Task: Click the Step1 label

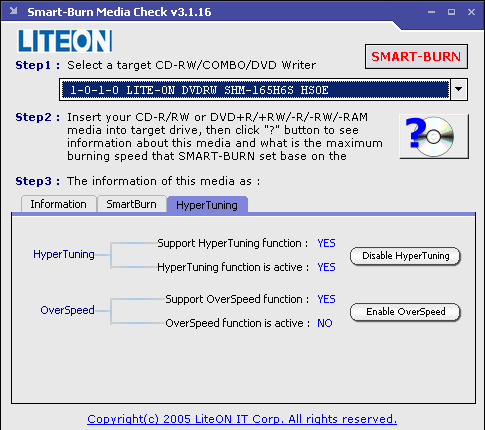Action: (x=38, y=65)
